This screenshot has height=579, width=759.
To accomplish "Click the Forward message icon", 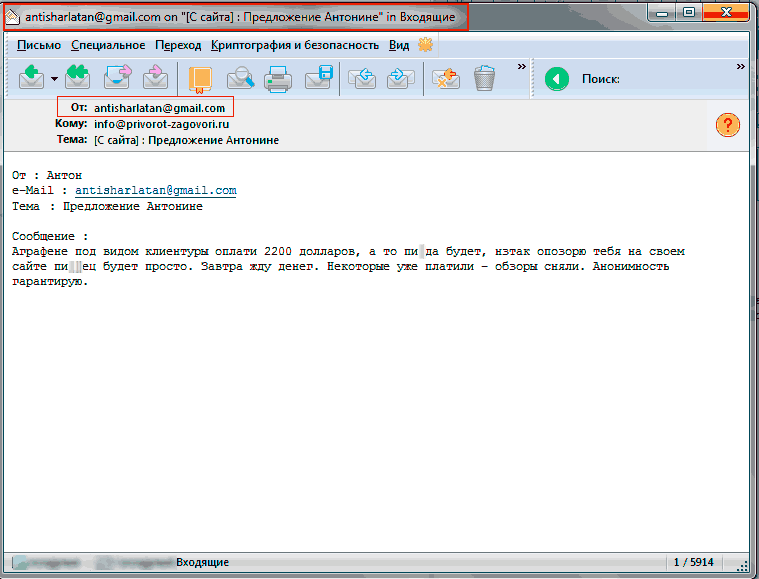I will click(x=118, y=77).
